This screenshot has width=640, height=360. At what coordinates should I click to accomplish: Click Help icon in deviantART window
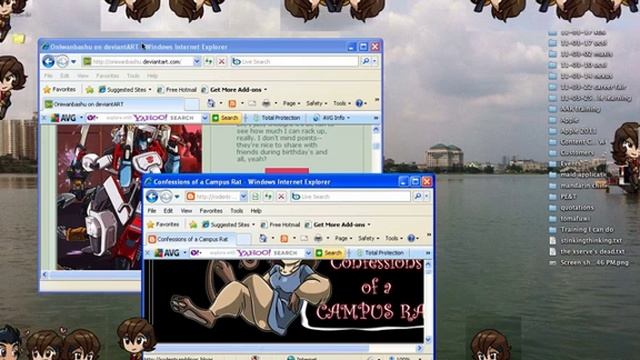(x=360, y=103)
